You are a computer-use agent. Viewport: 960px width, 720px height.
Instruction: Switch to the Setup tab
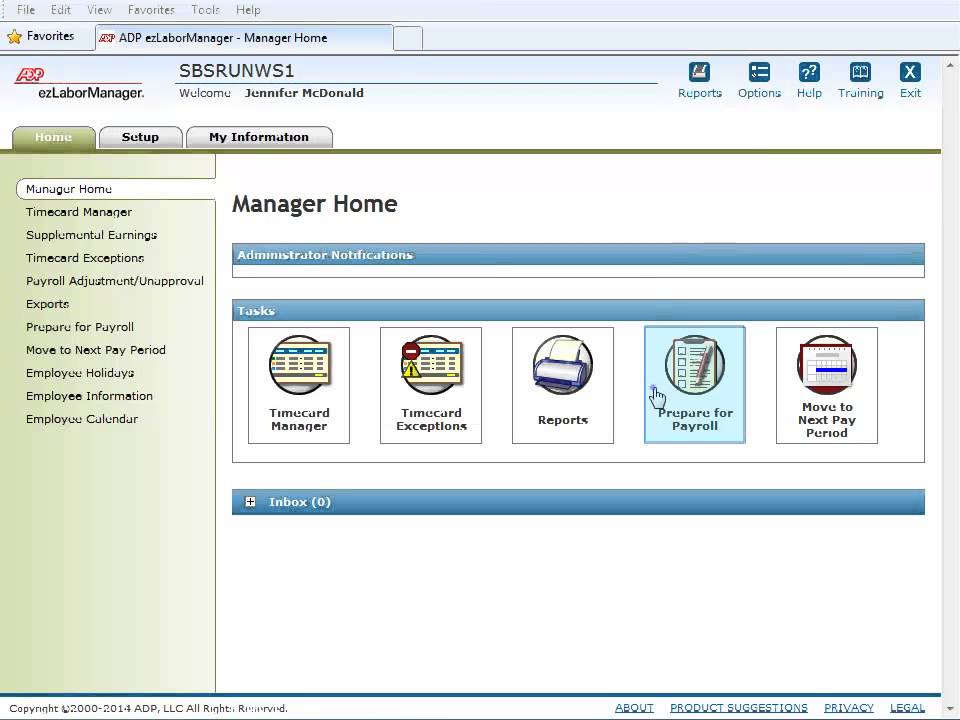coord(140,137)
